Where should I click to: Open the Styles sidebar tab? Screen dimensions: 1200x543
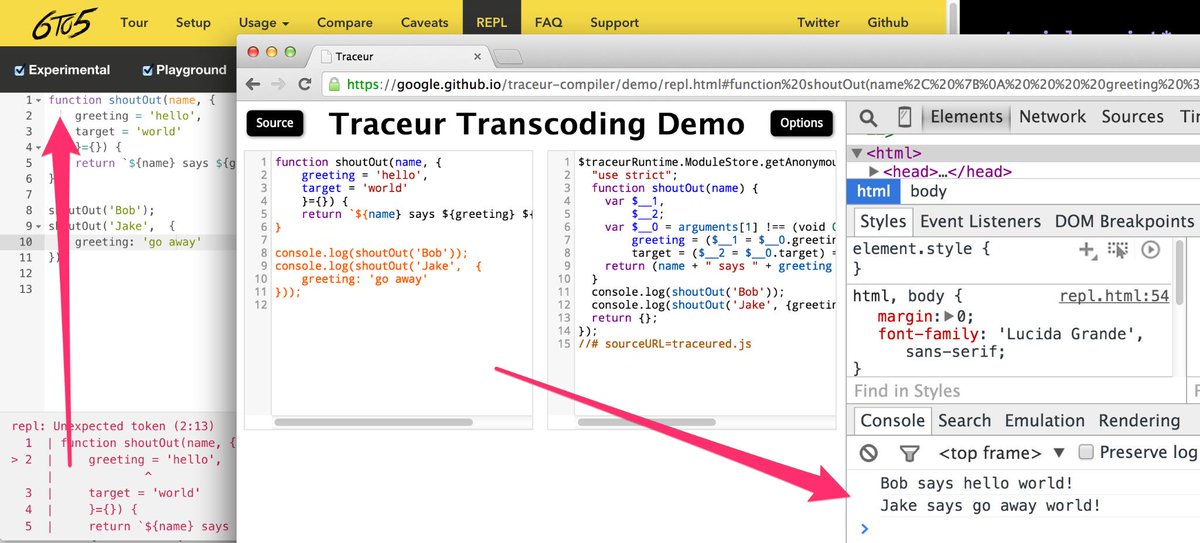(x=883, y=221)
